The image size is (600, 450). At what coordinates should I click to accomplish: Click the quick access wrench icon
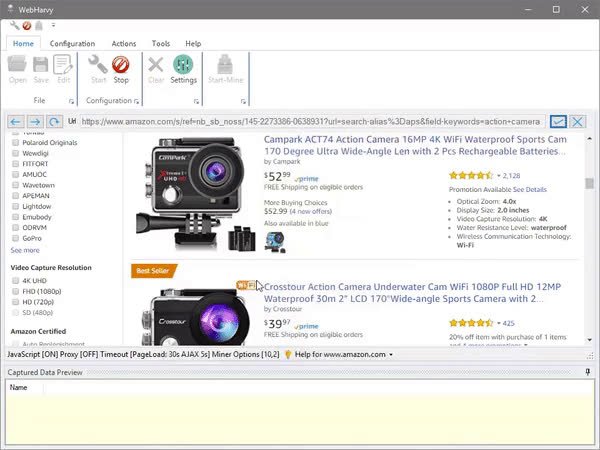tap(15, 26)
